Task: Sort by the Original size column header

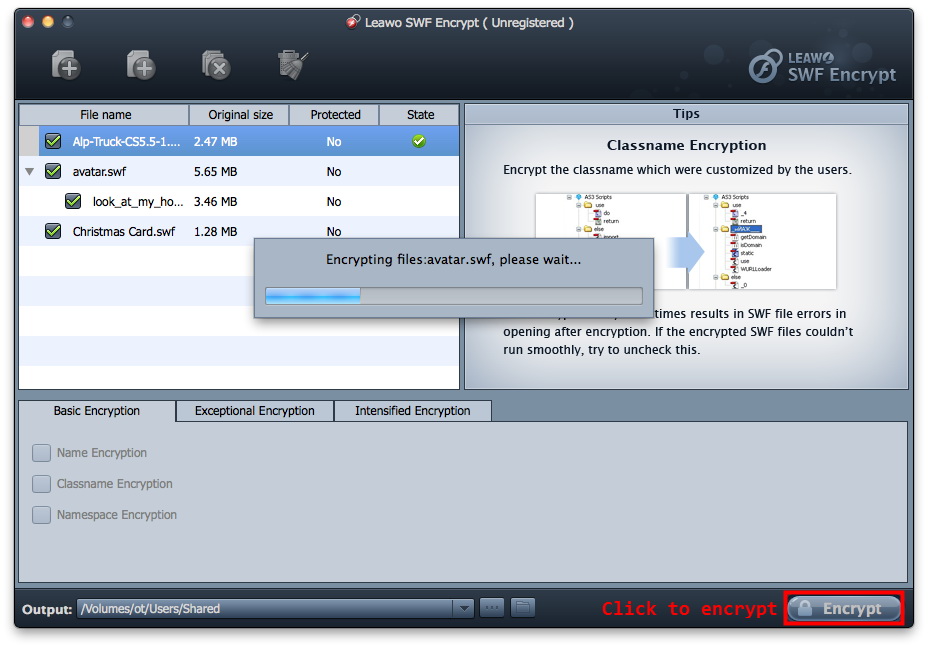Action: (x=240, y=115)
